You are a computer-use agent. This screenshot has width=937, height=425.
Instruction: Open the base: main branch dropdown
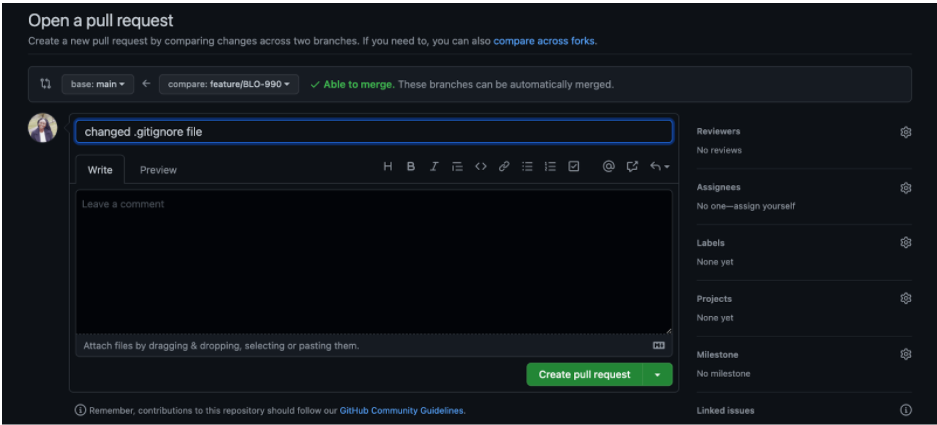(97, 84)
